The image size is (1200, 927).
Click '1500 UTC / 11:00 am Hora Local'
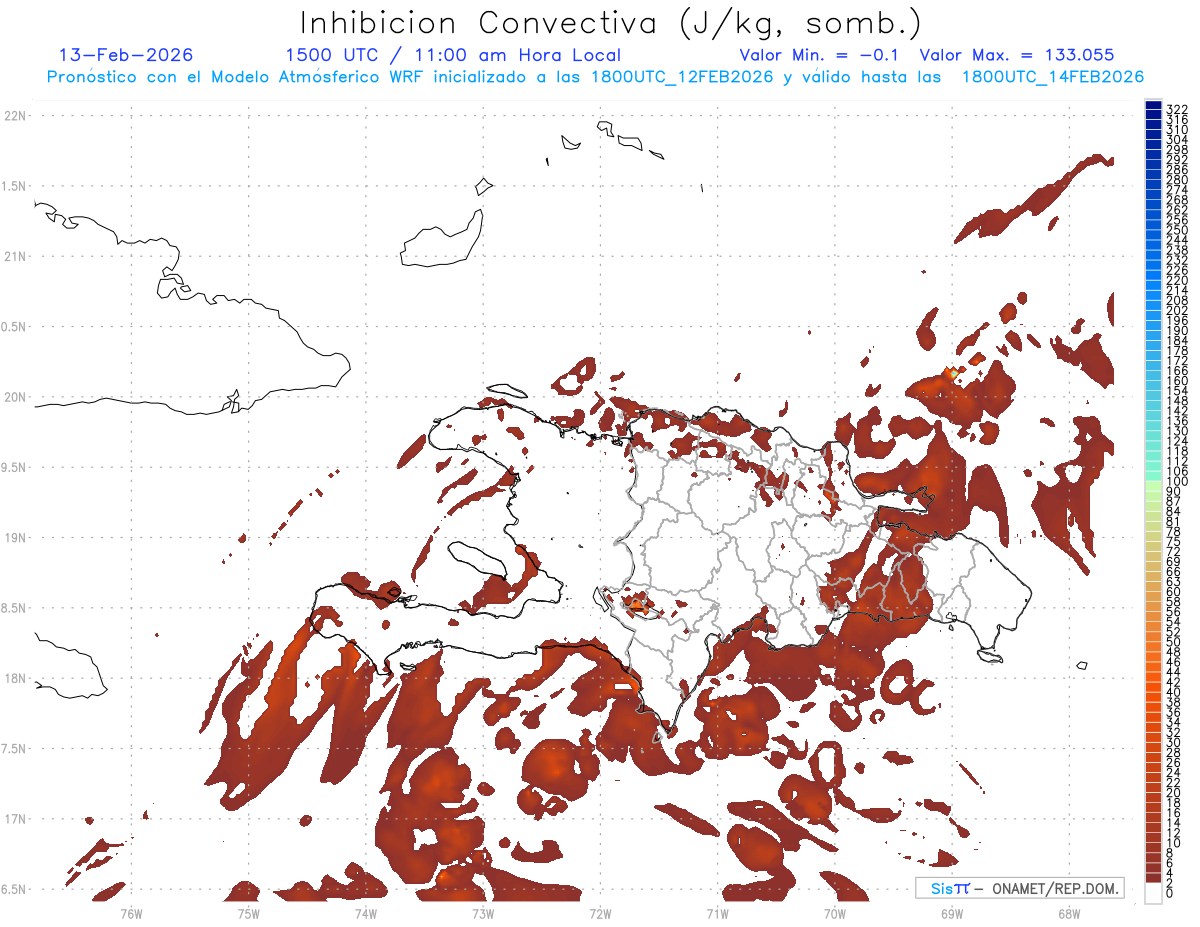point(453,55)
